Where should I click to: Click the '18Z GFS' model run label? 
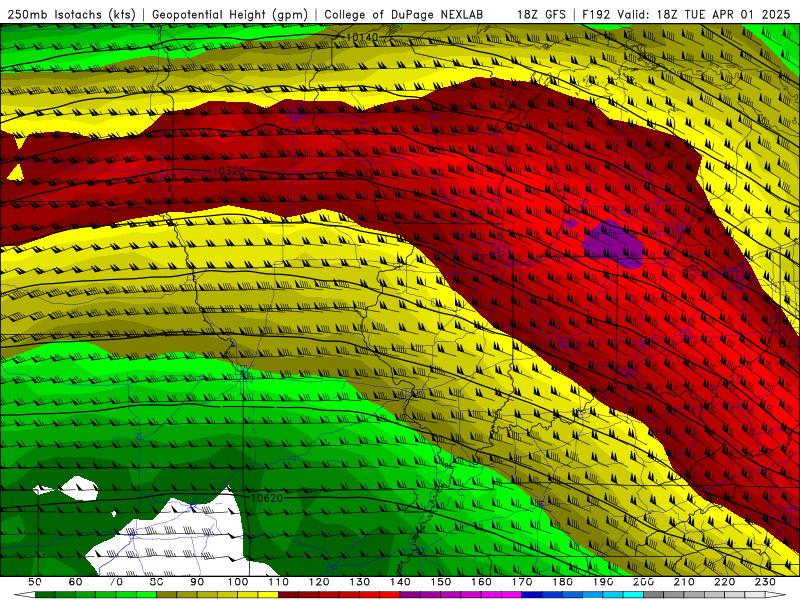pyautogui.click(x=541, y=15)
